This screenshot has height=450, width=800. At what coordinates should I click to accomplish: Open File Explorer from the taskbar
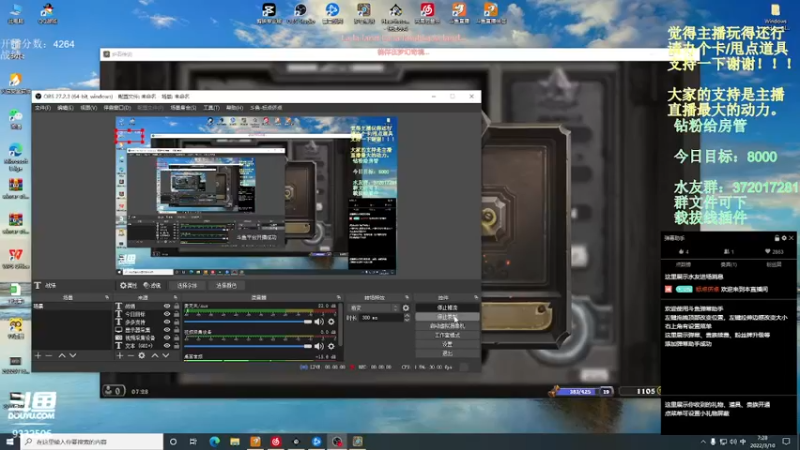click(x=235, y=441)
